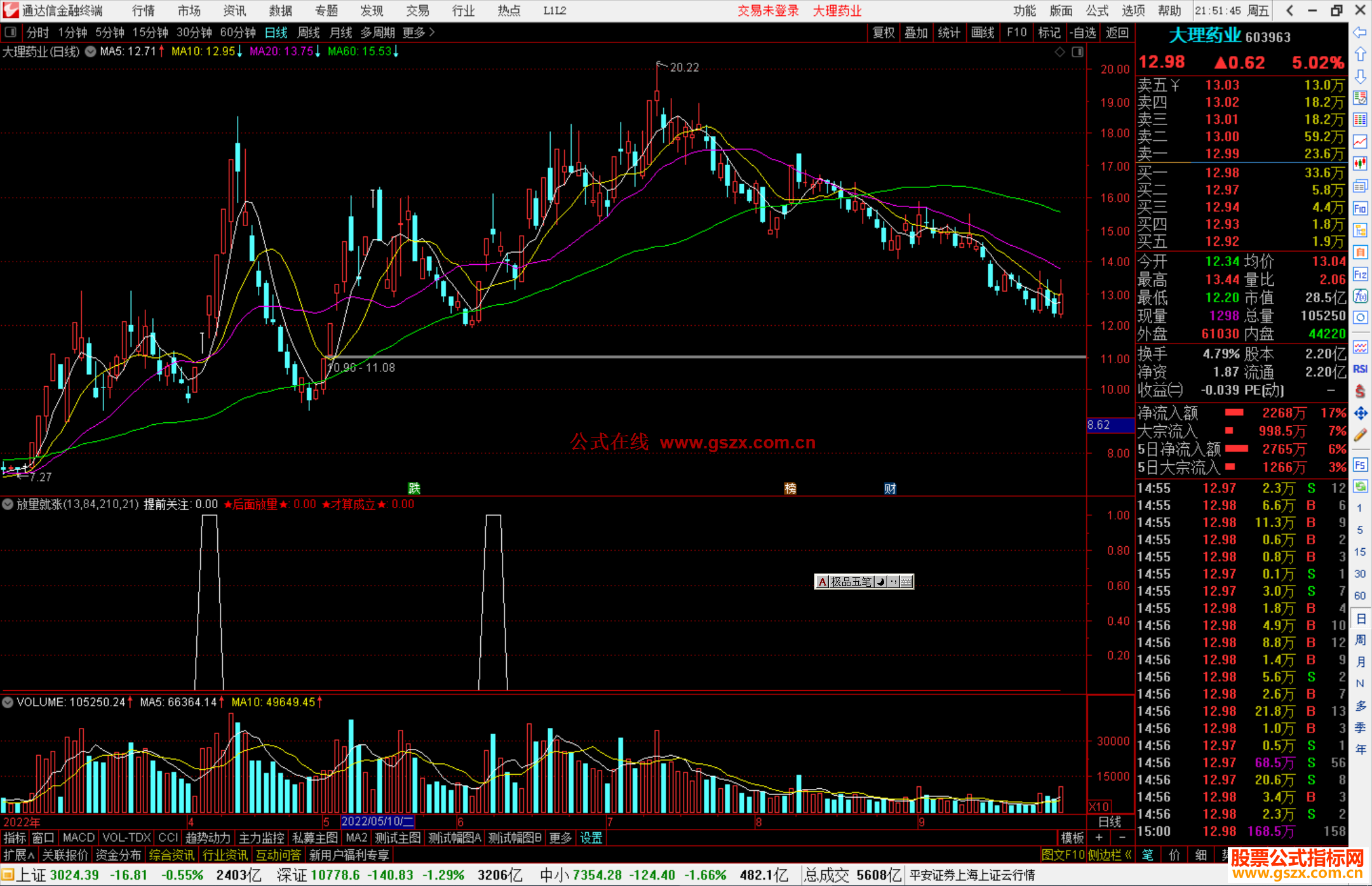Open 设置 in indicator row
The image size is (1372, 886).
click(x=591, y=838)
